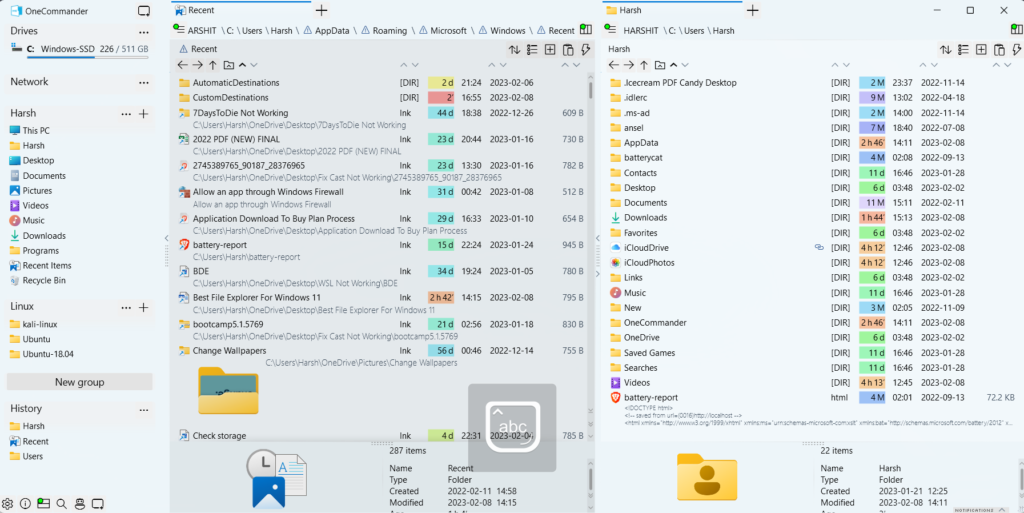Click orange age tag of Best File Explorer
Screen dimensions: 1024x513
click(x=441, y=298)
